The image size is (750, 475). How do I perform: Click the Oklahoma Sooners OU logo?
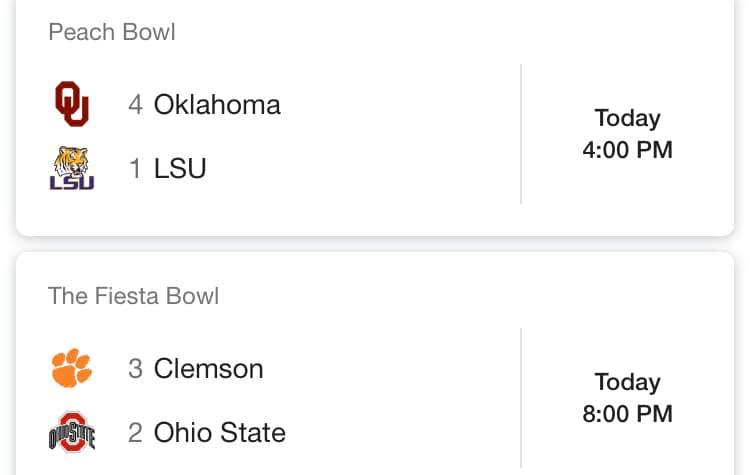[x=71, y=105]
